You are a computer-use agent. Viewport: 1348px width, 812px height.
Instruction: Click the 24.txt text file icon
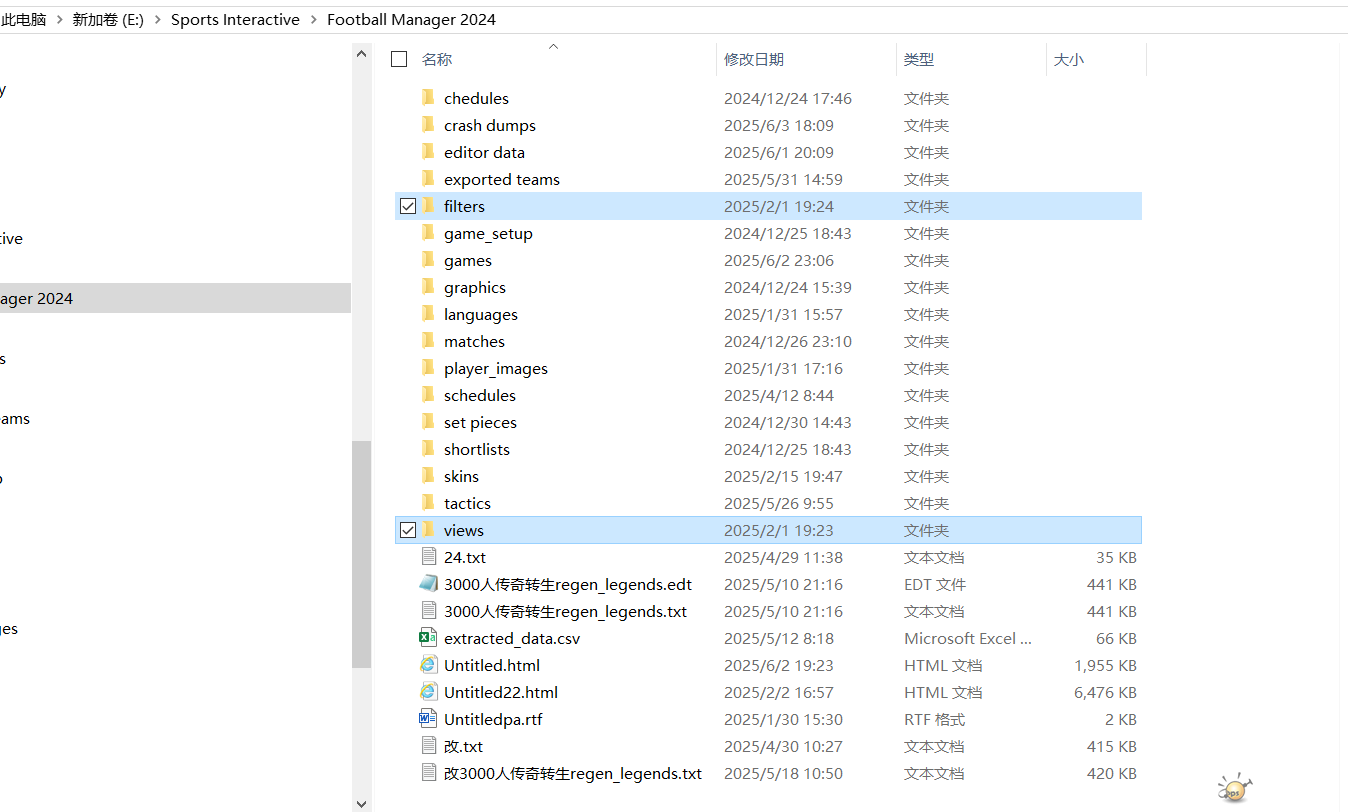[428, 557]
